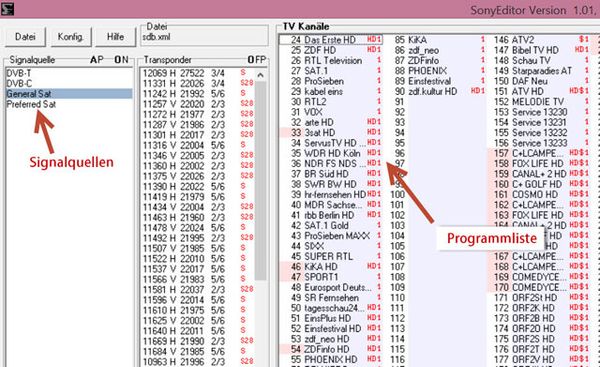
Task: Select channel 29 kabel eins
Action: click(x=331, y=91)
